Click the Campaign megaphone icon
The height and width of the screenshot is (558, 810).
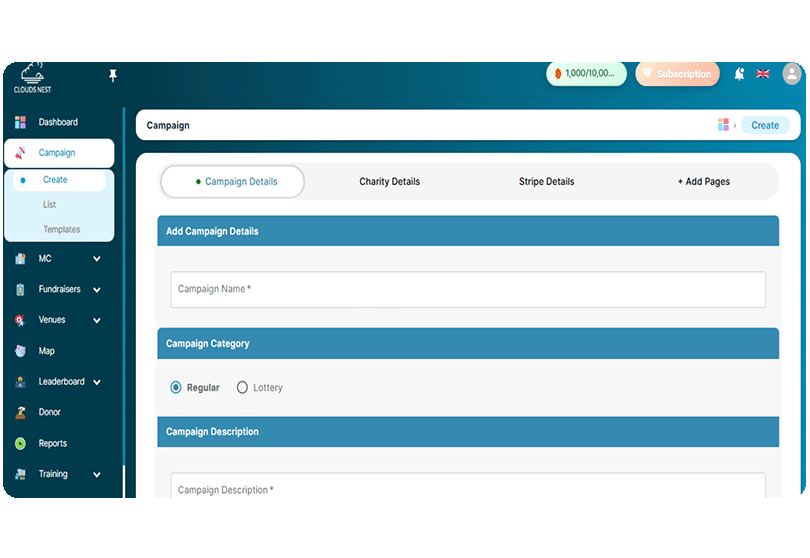point(20,152)
